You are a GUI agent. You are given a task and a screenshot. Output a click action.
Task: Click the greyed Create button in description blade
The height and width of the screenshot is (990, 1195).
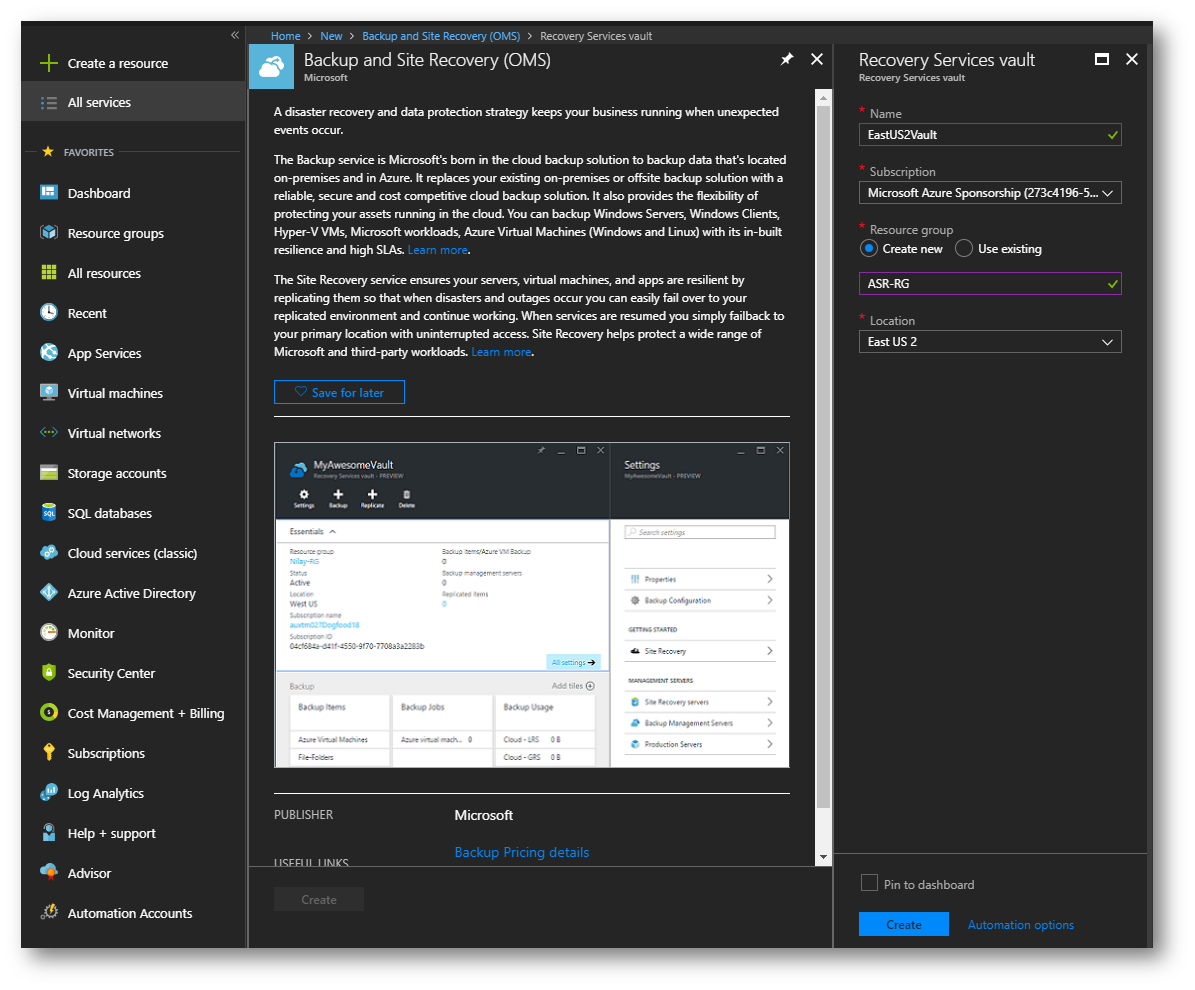click(319, 899)
